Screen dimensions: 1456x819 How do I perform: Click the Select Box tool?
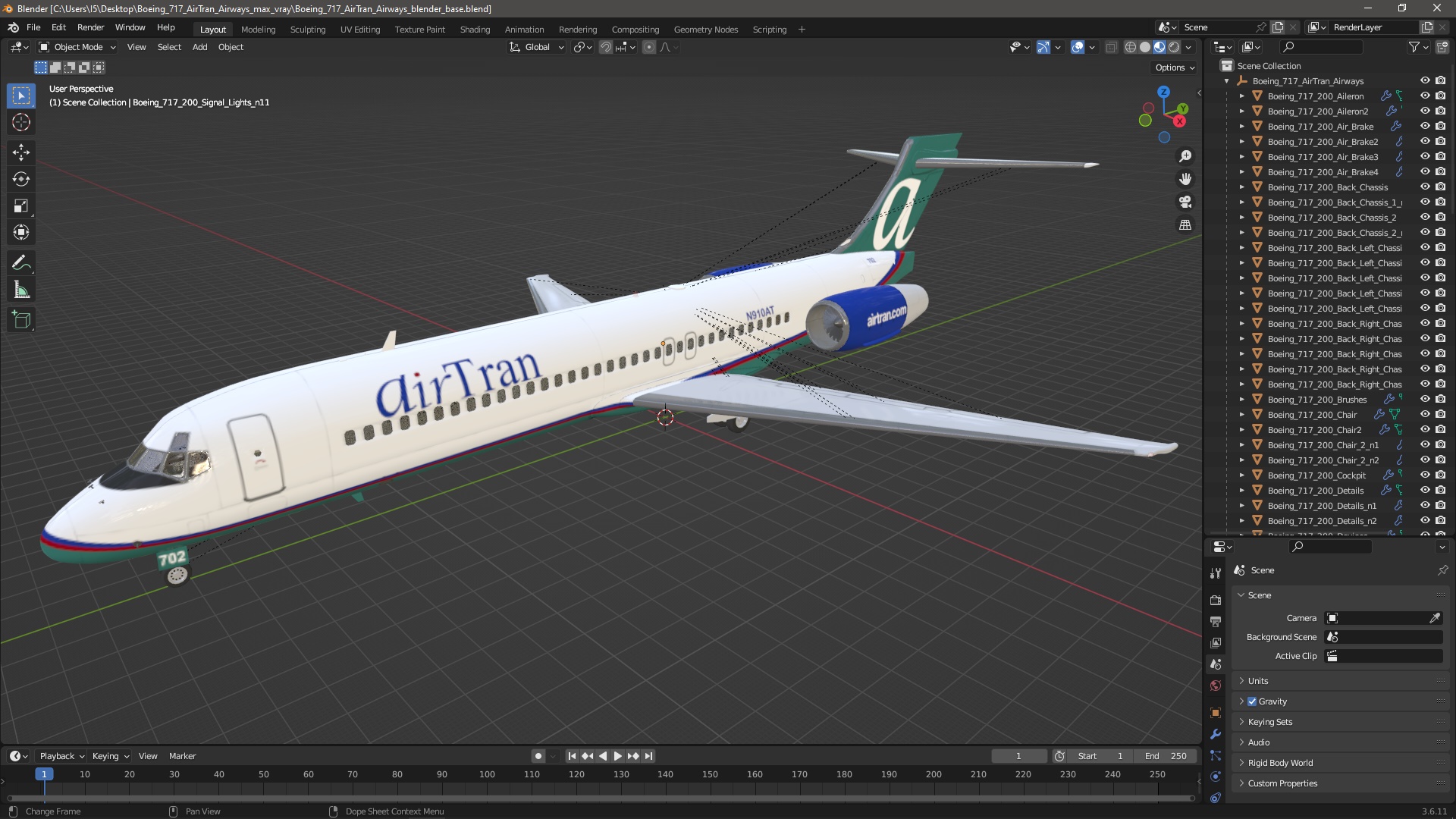(21, 96)
